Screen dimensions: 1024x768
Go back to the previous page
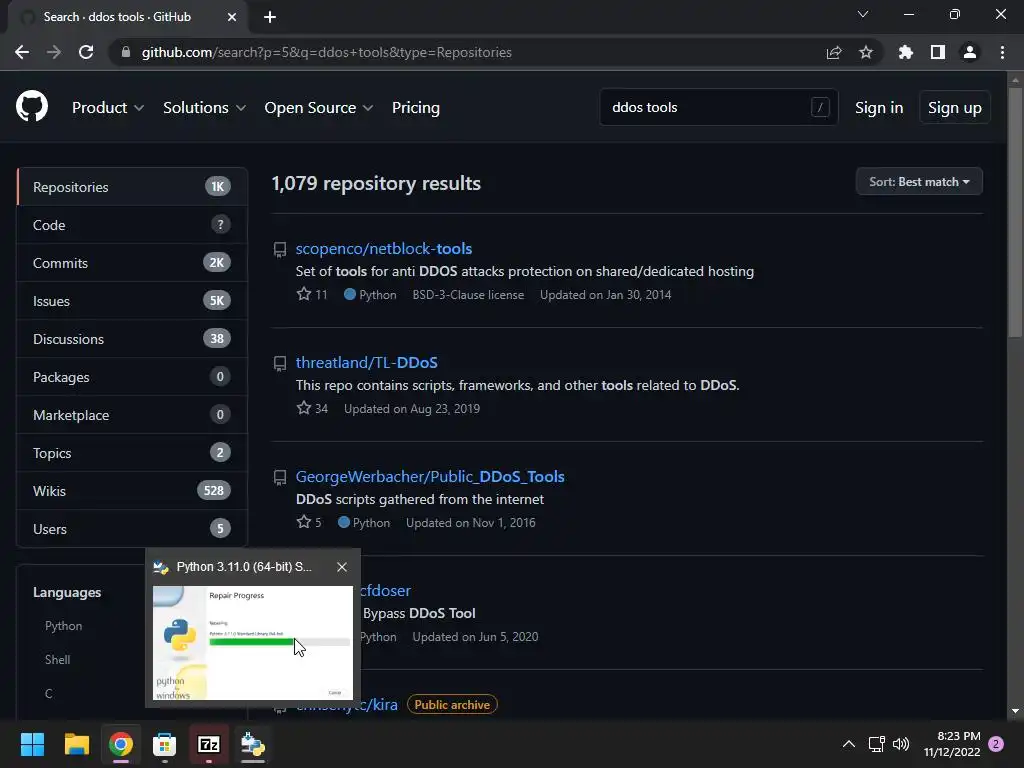pyautogui.click(x=22, y=52)
